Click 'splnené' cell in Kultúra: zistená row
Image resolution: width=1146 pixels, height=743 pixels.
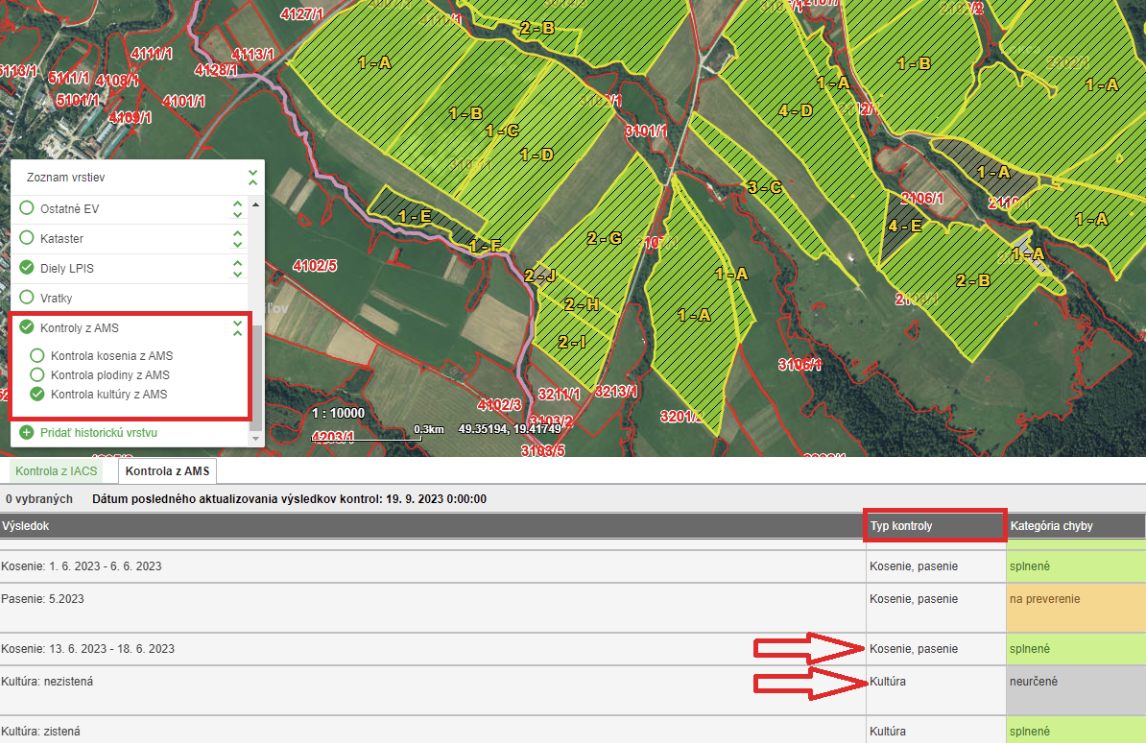click(x=1076, y=731)
